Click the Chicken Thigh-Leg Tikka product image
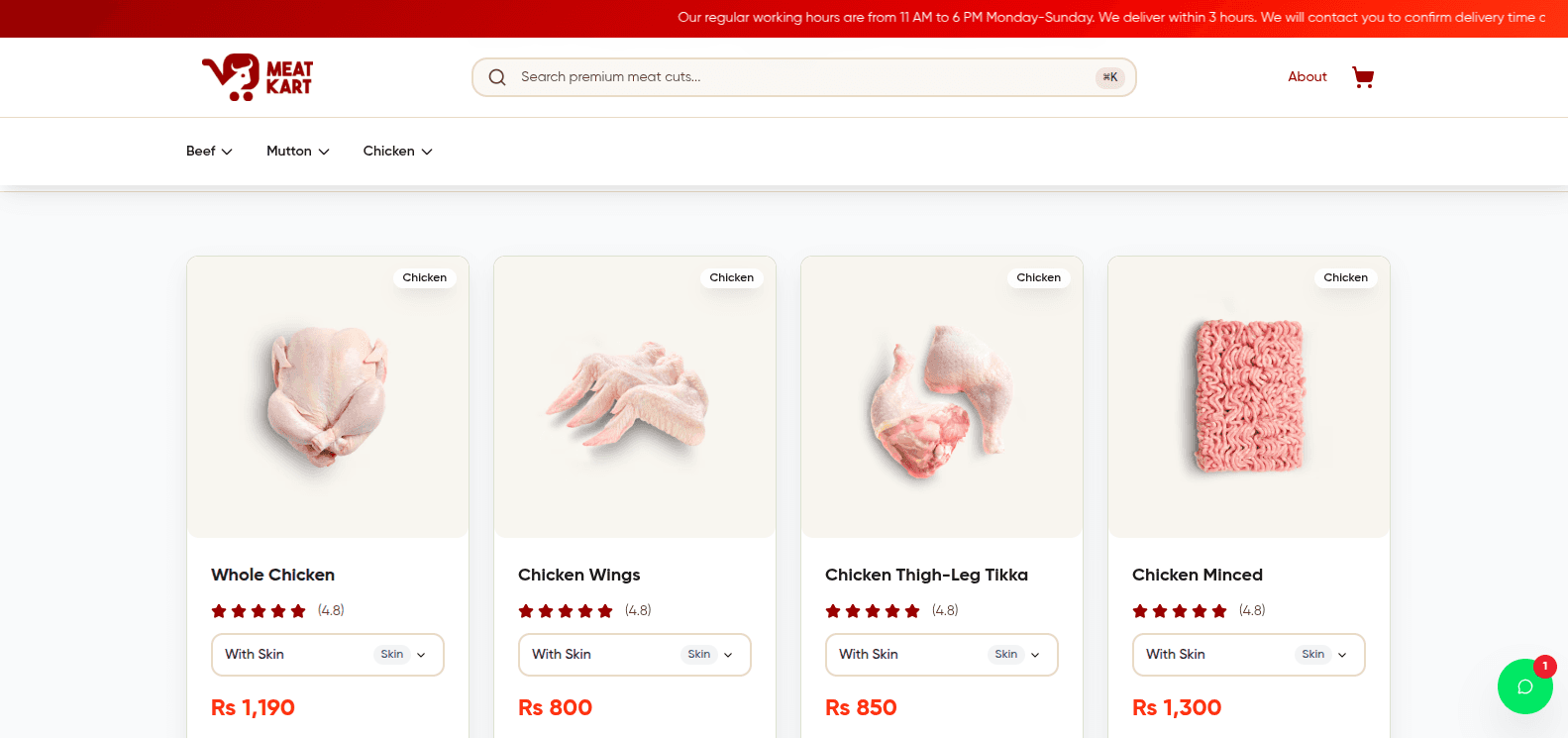 pyautogui.click(x=941, y=401)
